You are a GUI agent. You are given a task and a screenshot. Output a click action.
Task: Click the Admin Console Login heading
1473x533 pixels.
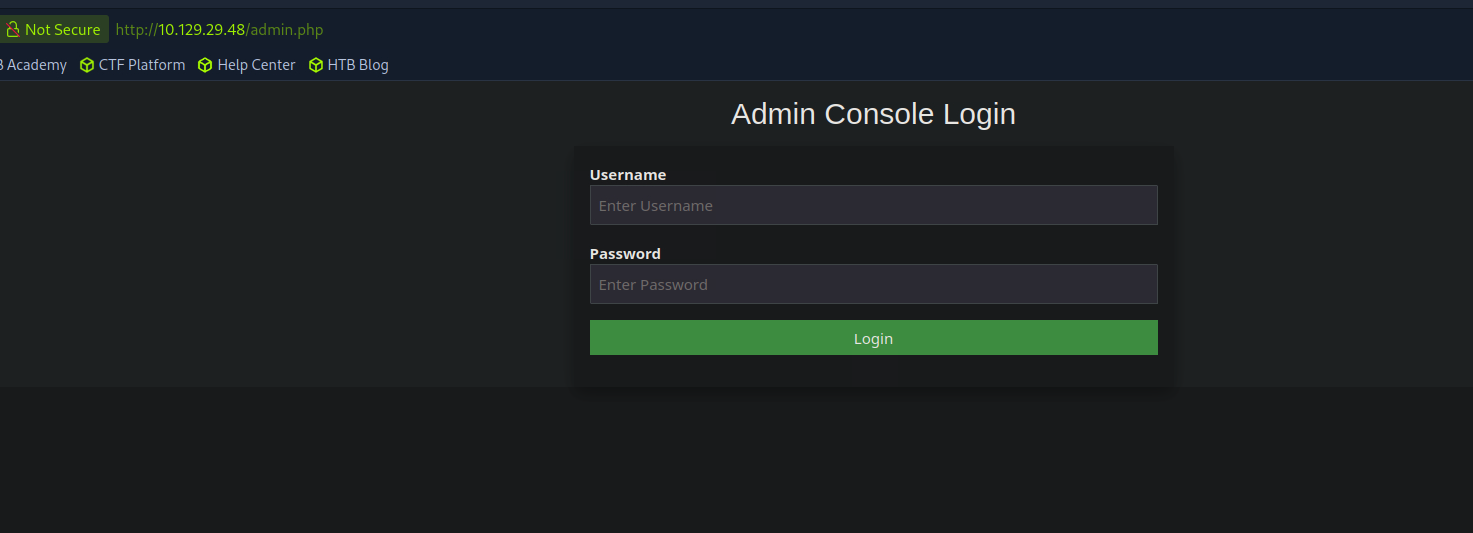coord(873,114)
